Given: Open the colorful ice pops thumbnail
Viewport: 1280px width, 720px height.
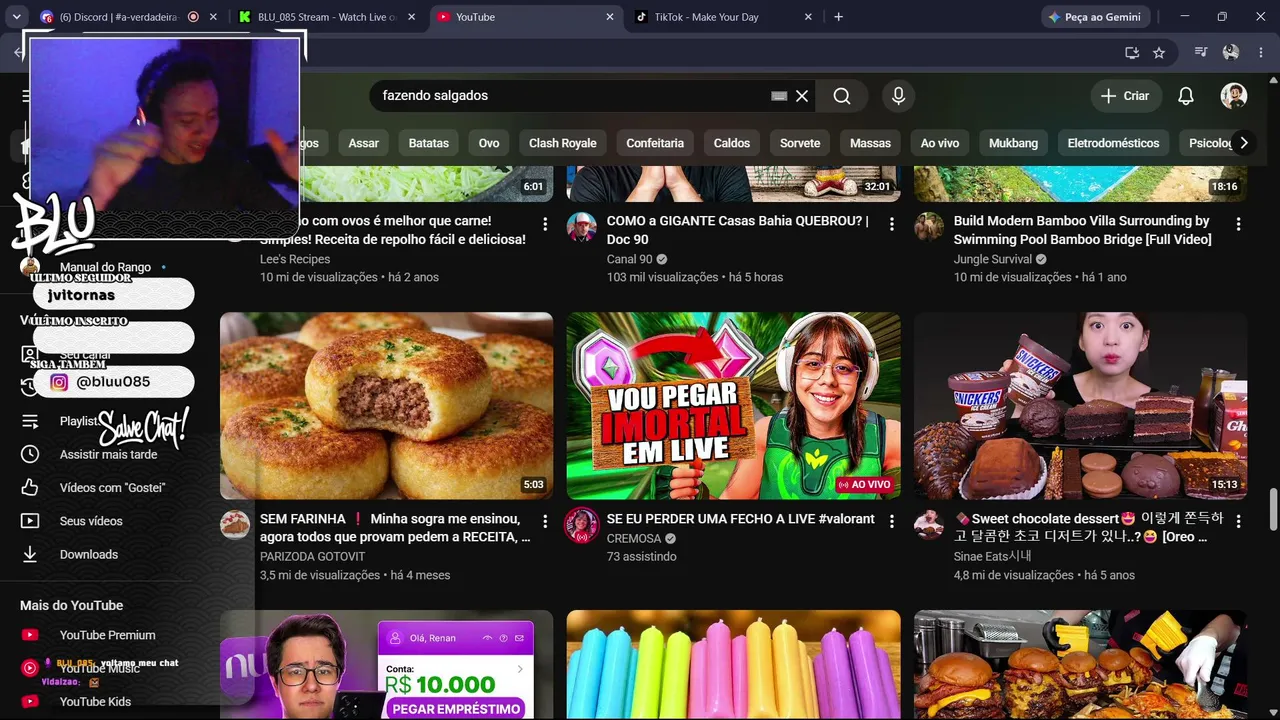Looking at the screenshot, I should coord(734,665).
